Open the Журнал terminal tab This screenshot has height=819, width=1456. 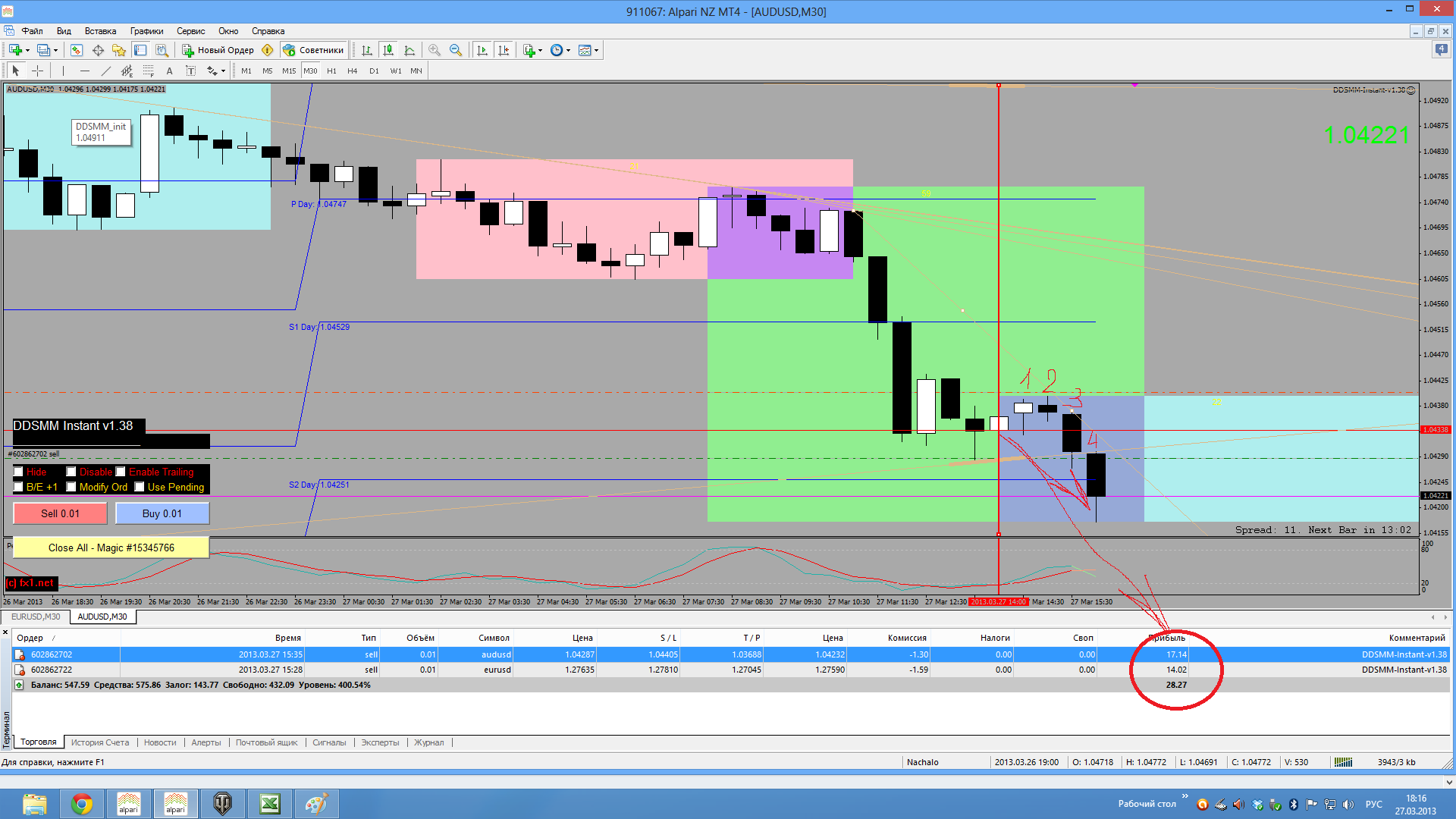point(429,742)
